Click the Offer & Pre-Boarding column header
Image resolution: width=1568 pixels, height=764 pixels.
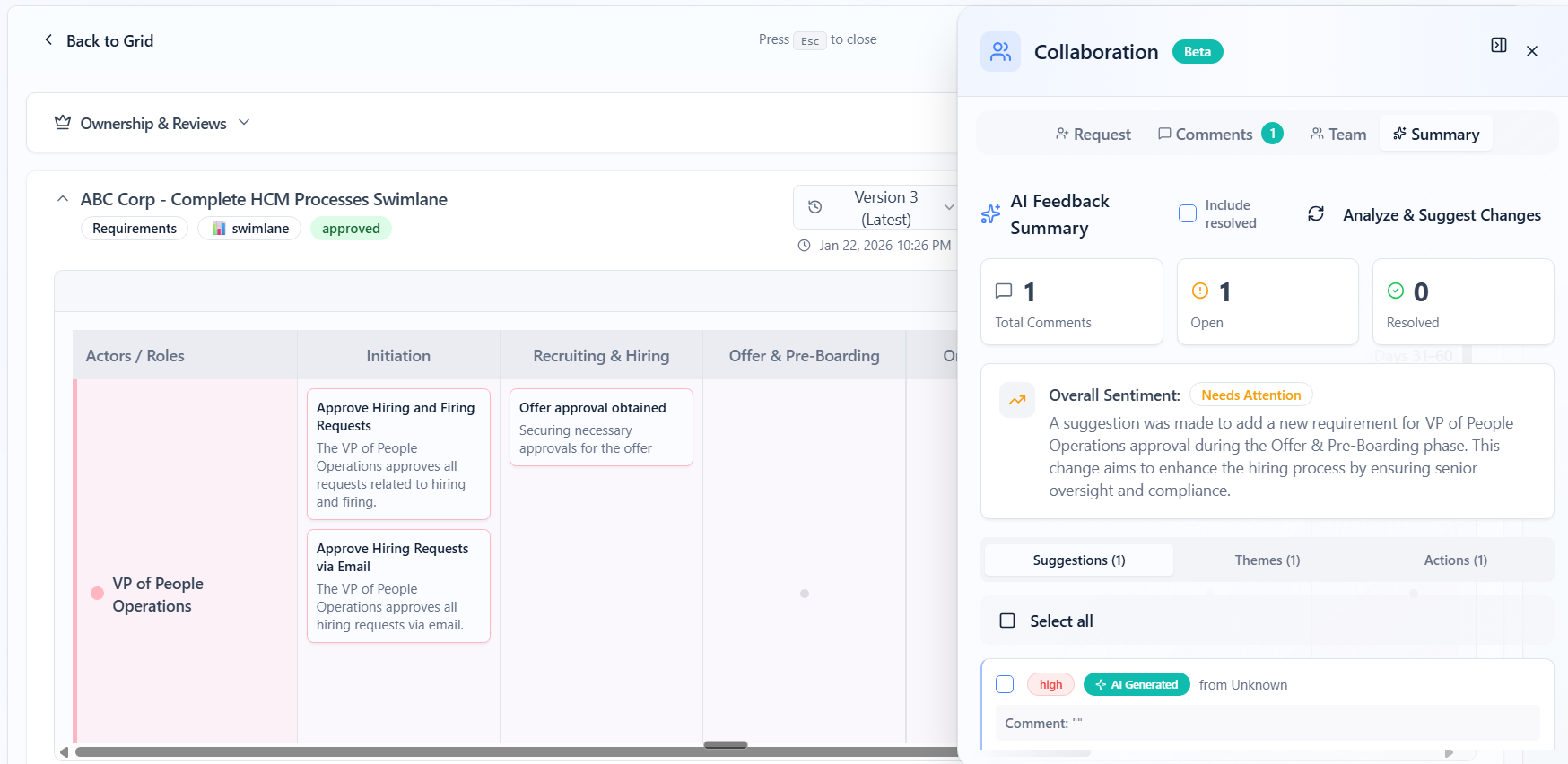(x=804, y=355)
